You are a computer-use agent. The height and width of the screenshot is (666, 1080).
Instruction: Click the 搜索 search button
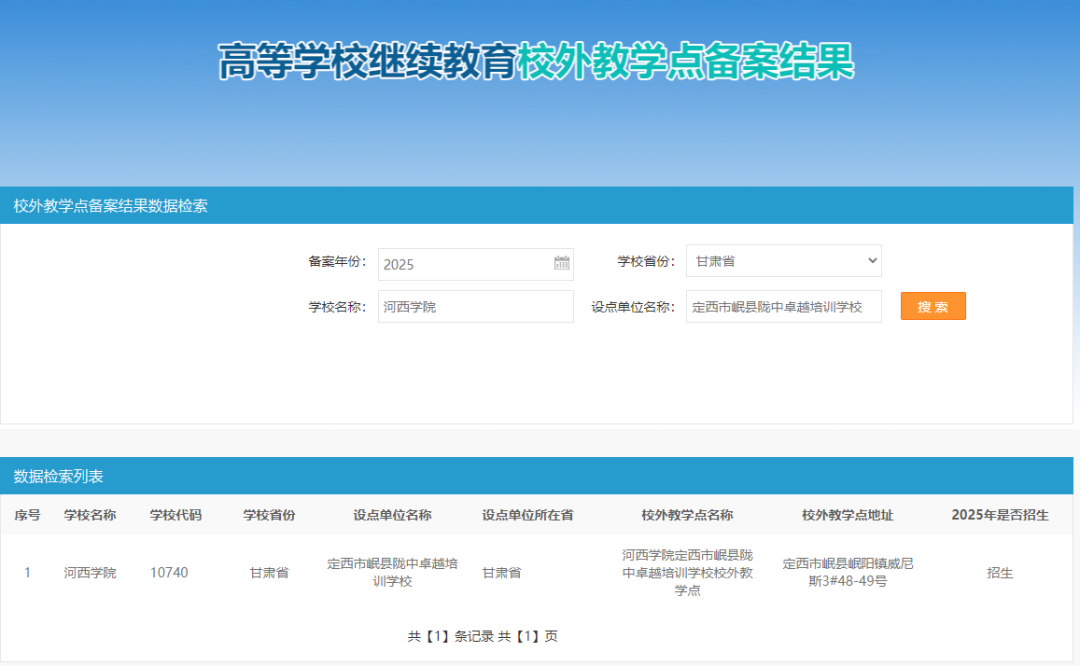pyautogui.click(x=932, y=306)
